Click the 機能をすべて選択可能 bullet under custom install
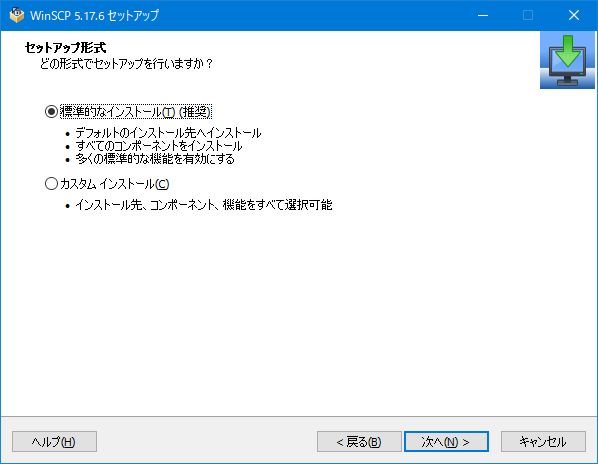The width and height of the screenshot is (598, 464). pyautogui.click(x=204, y=205)
